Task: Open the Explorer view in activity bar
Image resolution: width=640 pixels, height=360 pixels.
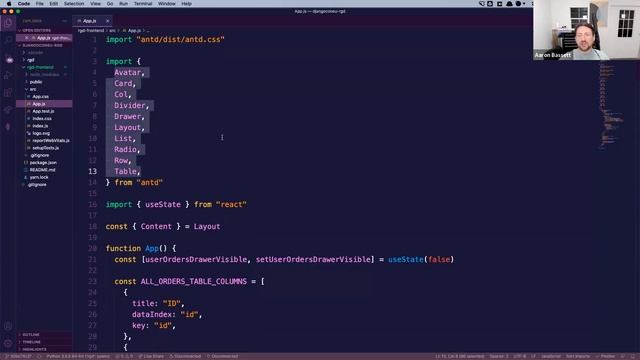Action: tap(8, 22)
